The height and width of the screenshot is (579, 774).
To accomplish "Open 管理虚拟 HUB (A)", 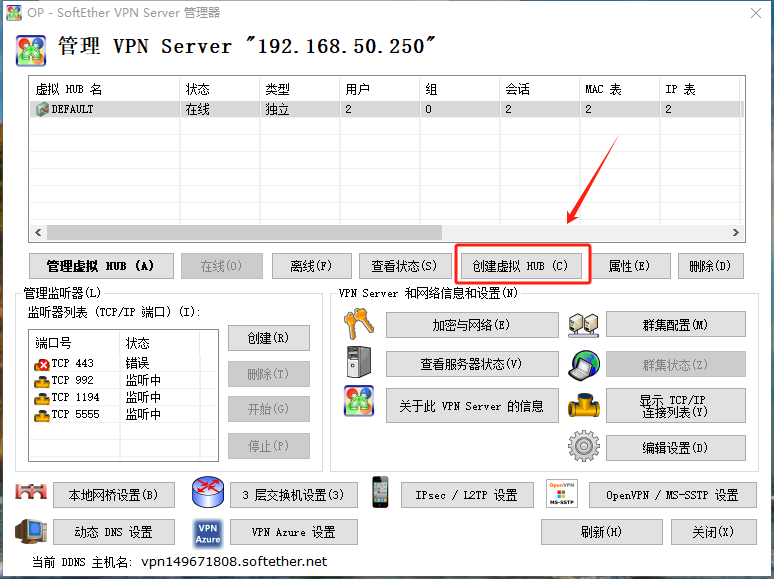I will [x=101, y=266].
